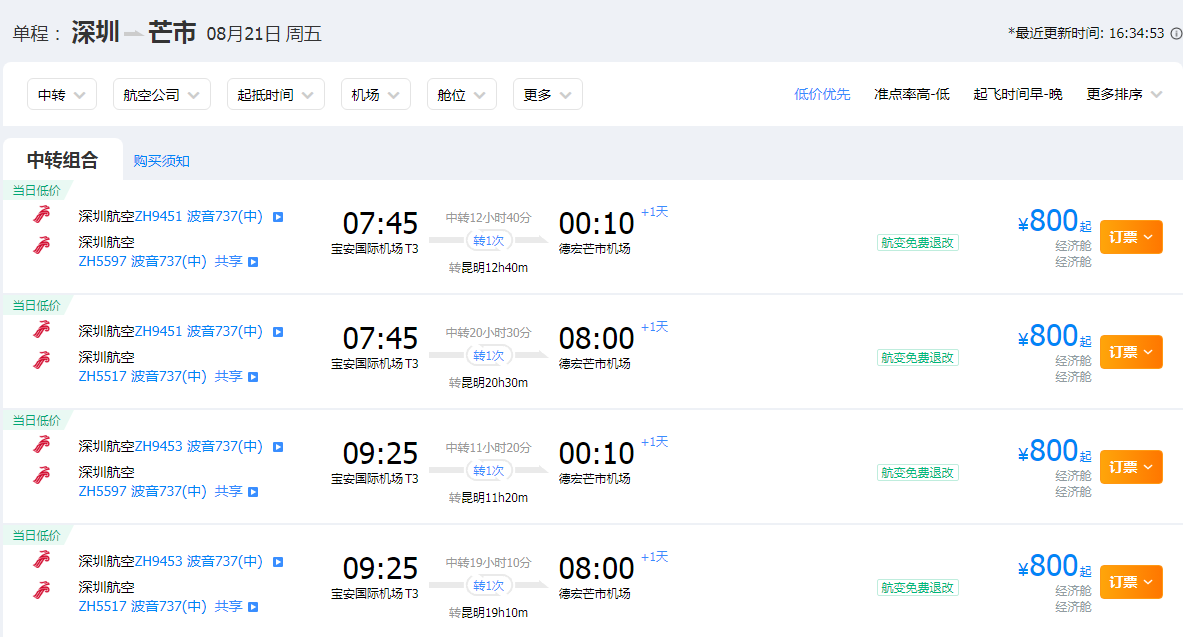This screenshot has height=637, width=1183.
Task: Open the 更多 filter dropdown
Action: (x=548, y=94)
